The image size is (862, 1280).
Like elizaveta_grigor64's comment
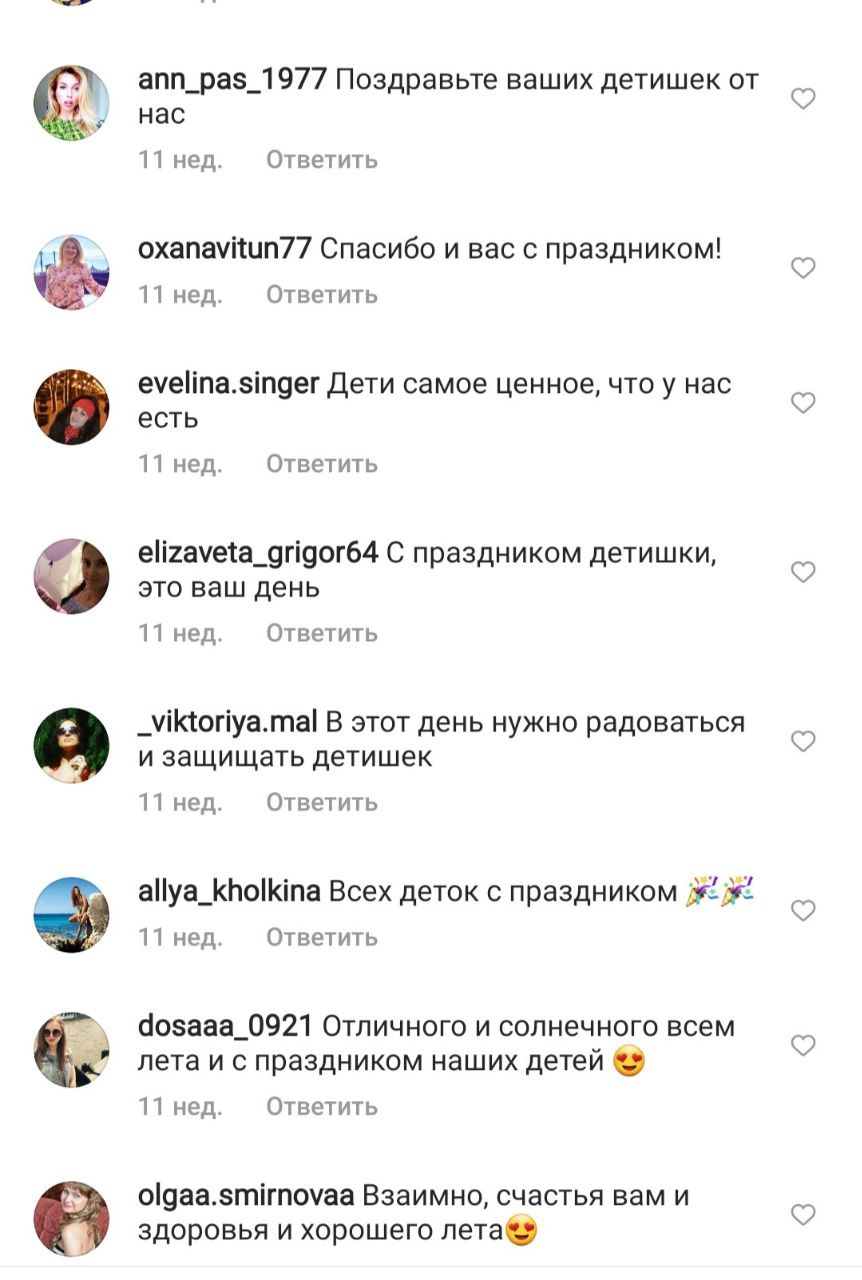click(803, 571)
